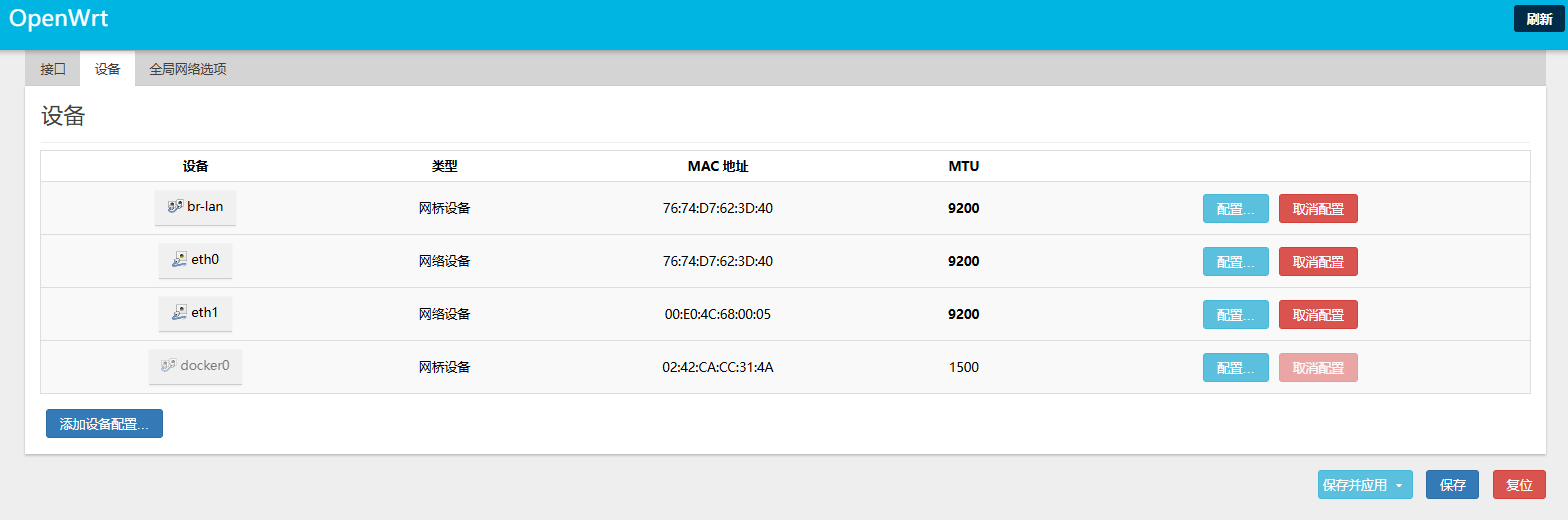Click br-lan's MAC 76:74:D7:62:3D:40
Image resolution: width=1568 pixels, height=520 pixels.
coord(718,208)
